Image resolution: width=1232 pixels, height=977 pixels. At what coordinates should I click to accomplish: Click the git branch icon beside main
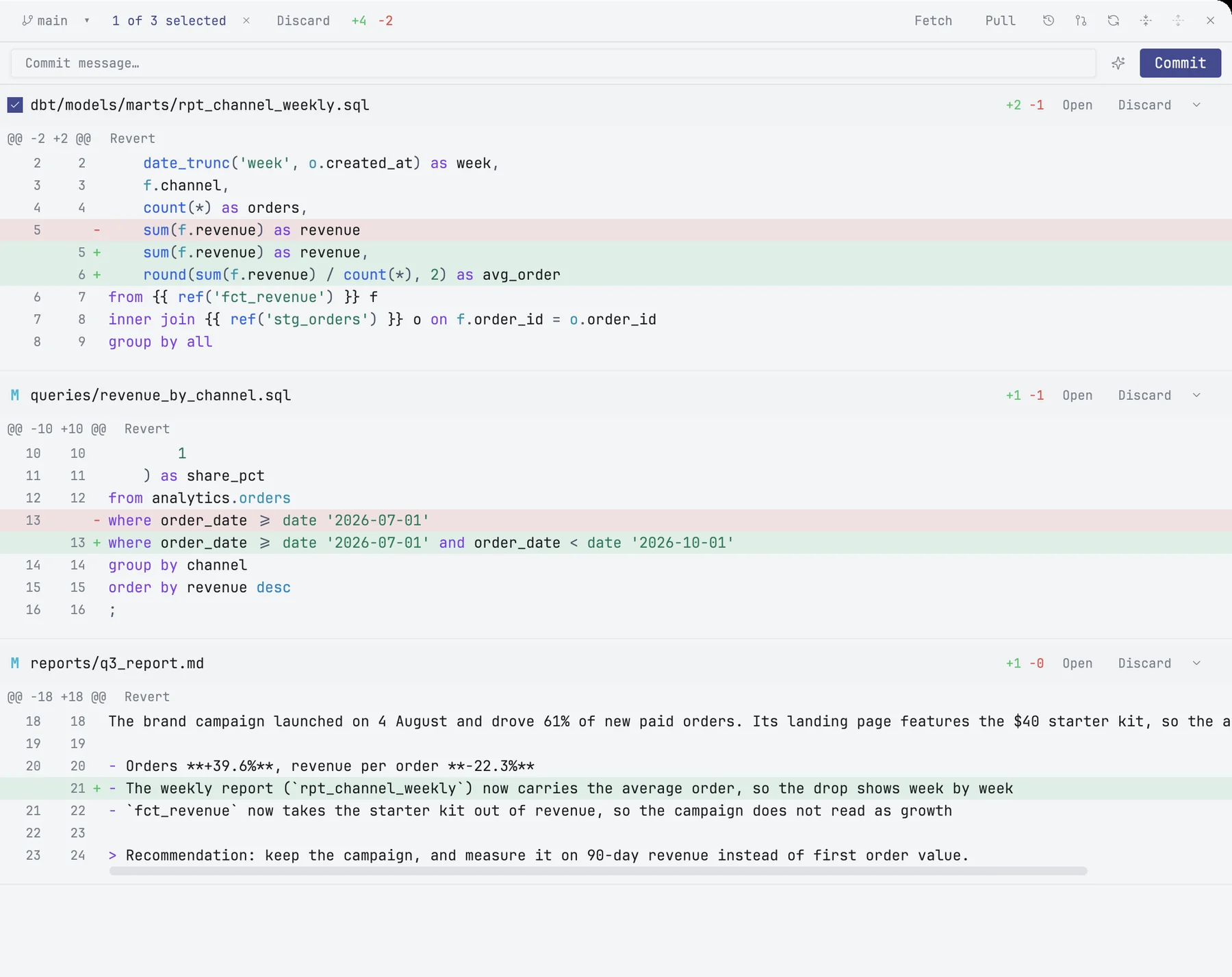click(27, 21)
